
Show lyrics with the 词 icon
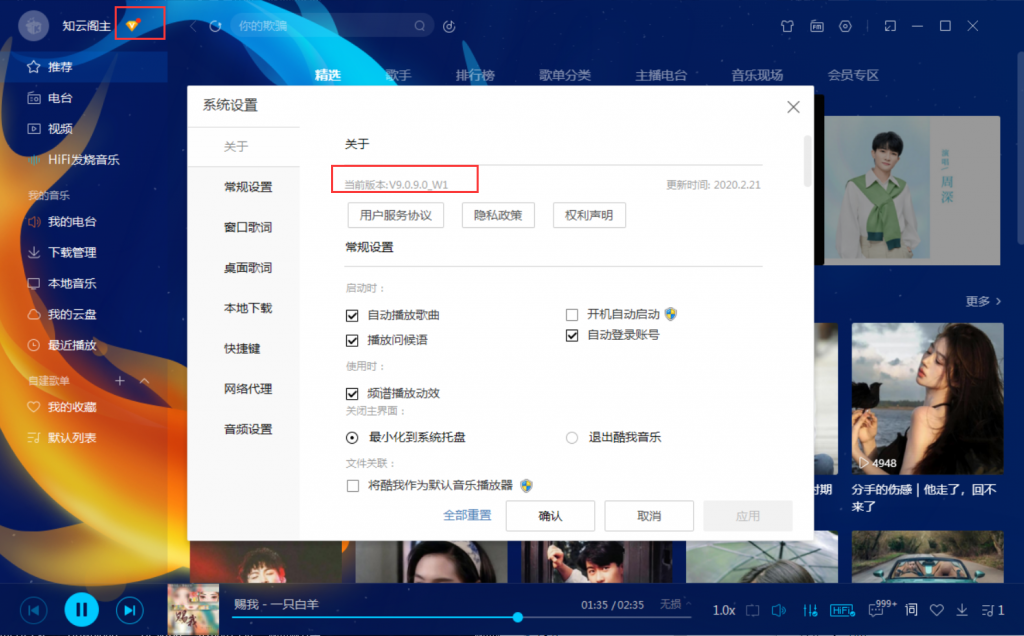click(x=911, y=610)
